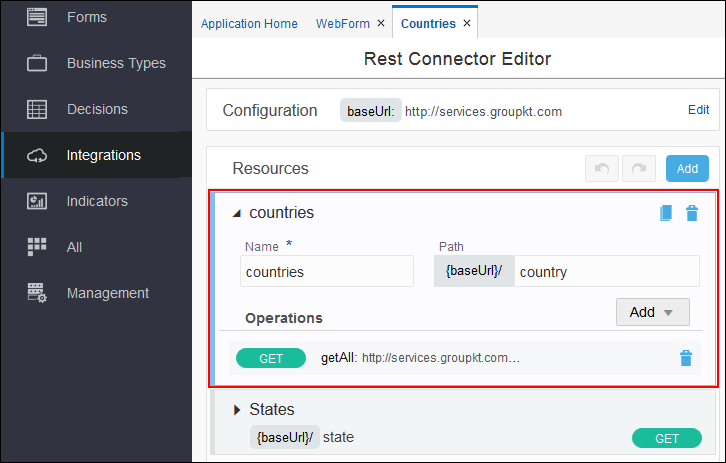Image resolution: width=726 pixels, height=463 pixels.
Task: Click the Indicators chart icon
Action: click(37, 201)
